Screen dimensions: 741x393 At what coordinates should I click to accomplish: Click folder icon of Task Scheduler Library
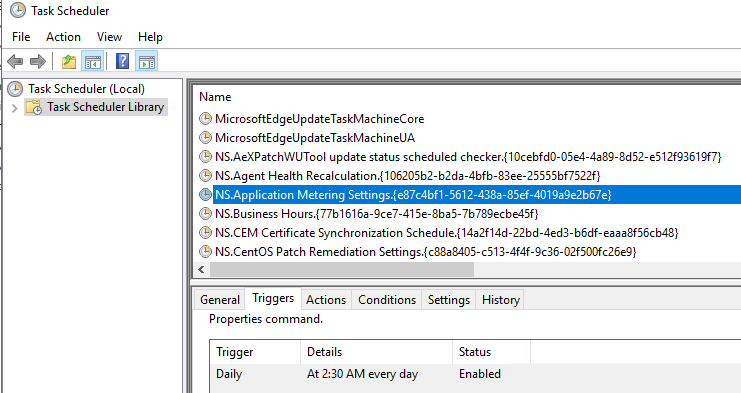click(34, 107)
